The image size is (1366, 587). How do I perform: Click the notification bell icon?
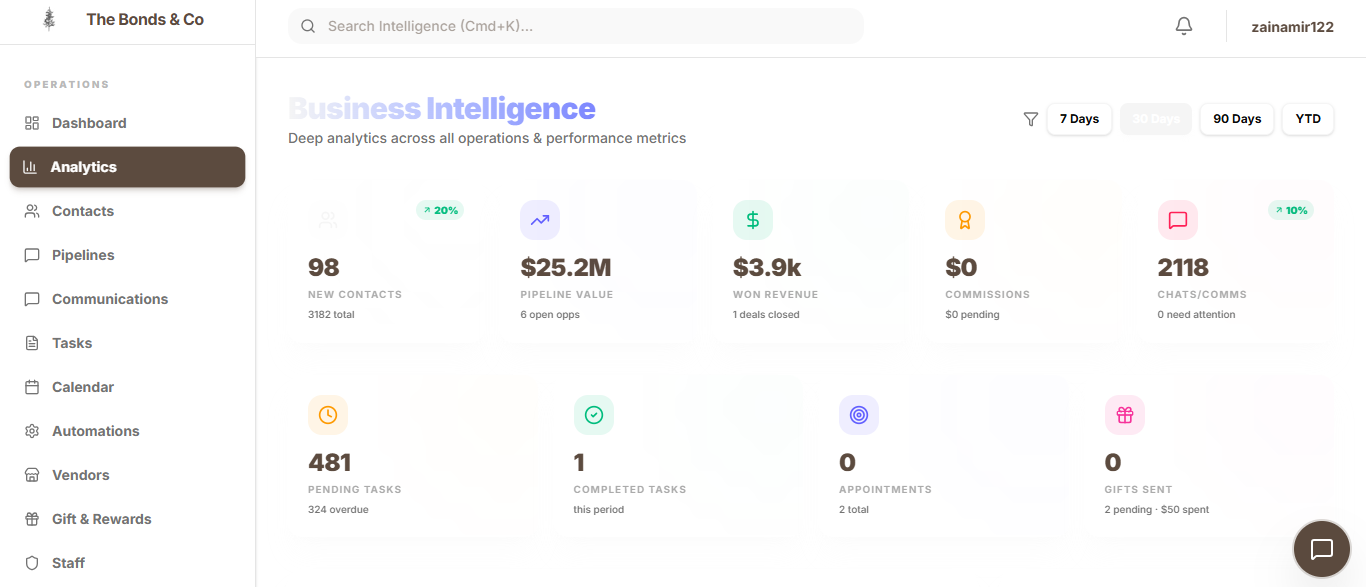1184,27
